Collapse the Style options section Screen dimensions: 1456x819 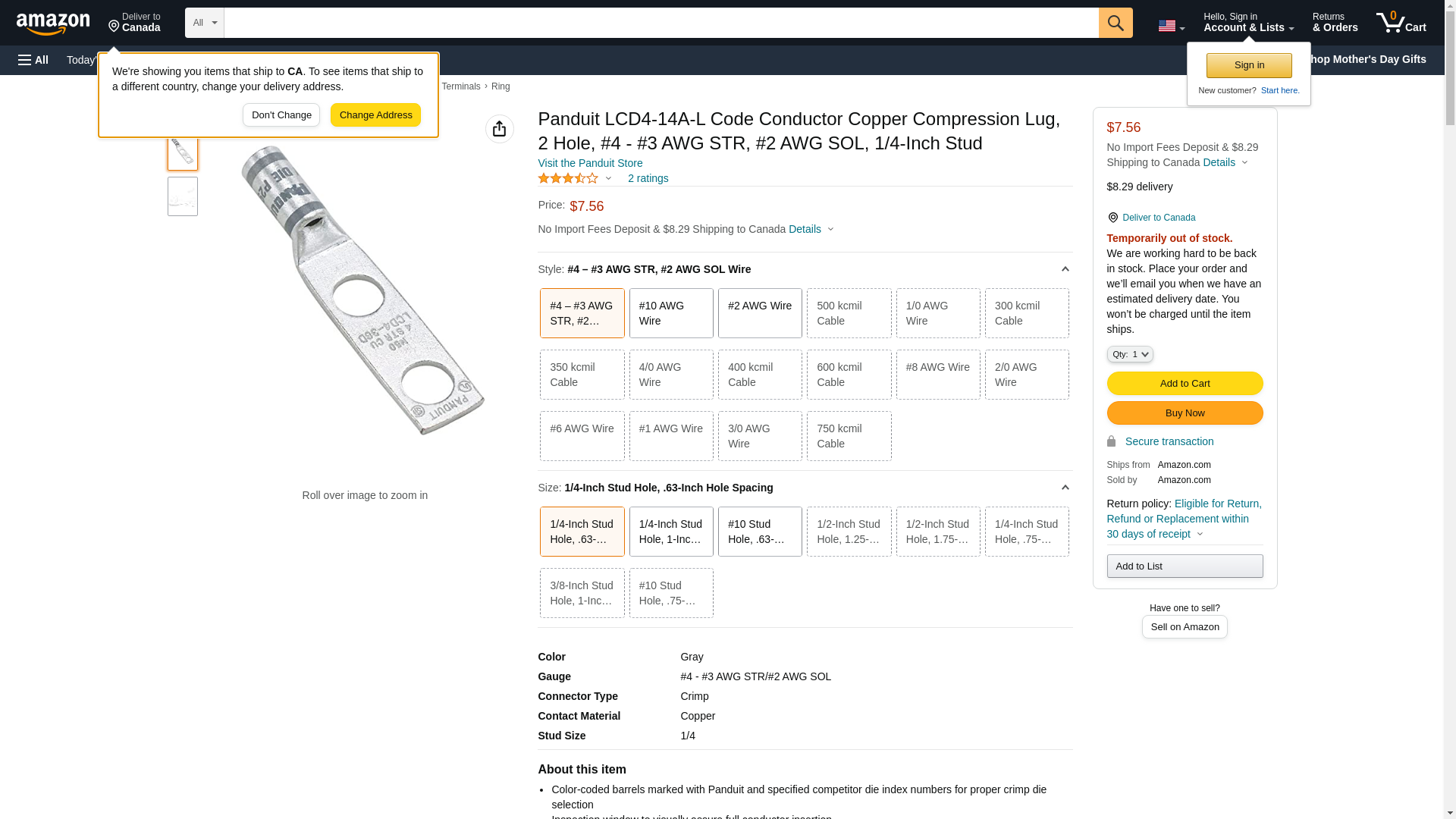[x=1065, y=269]
